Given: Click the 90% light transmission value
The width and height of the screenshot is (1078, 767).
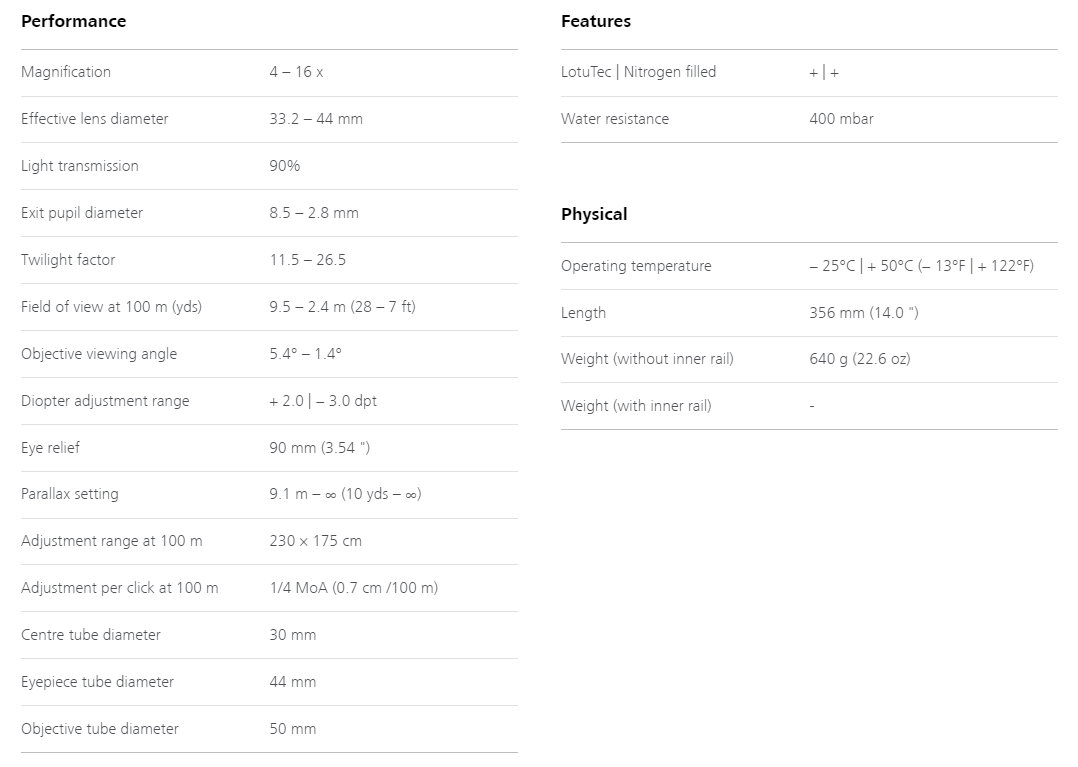Looking at the screenshot, I should [285, 166].
